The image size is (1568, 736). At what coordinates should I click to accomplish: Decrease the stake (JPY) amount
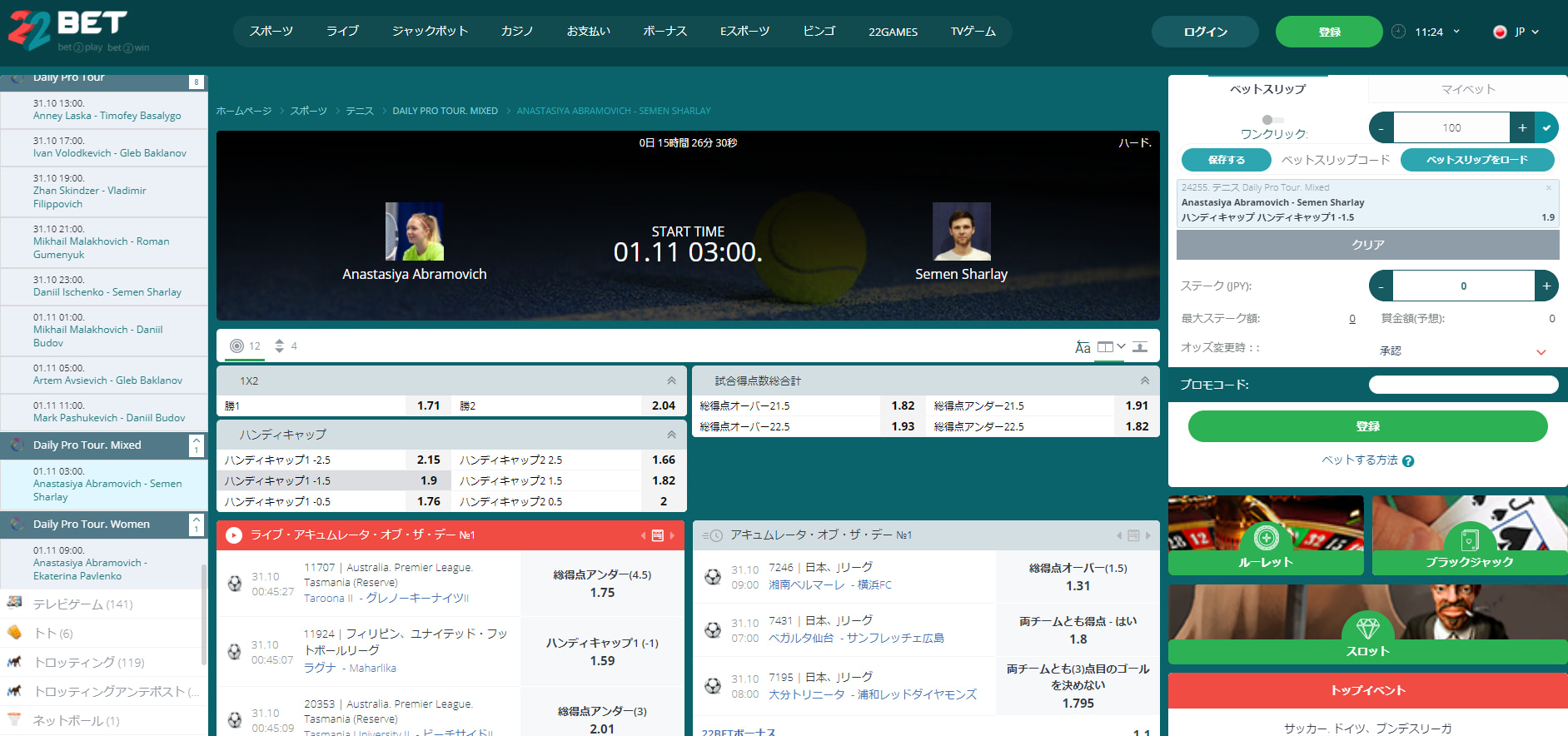(x=1381, y=286)
